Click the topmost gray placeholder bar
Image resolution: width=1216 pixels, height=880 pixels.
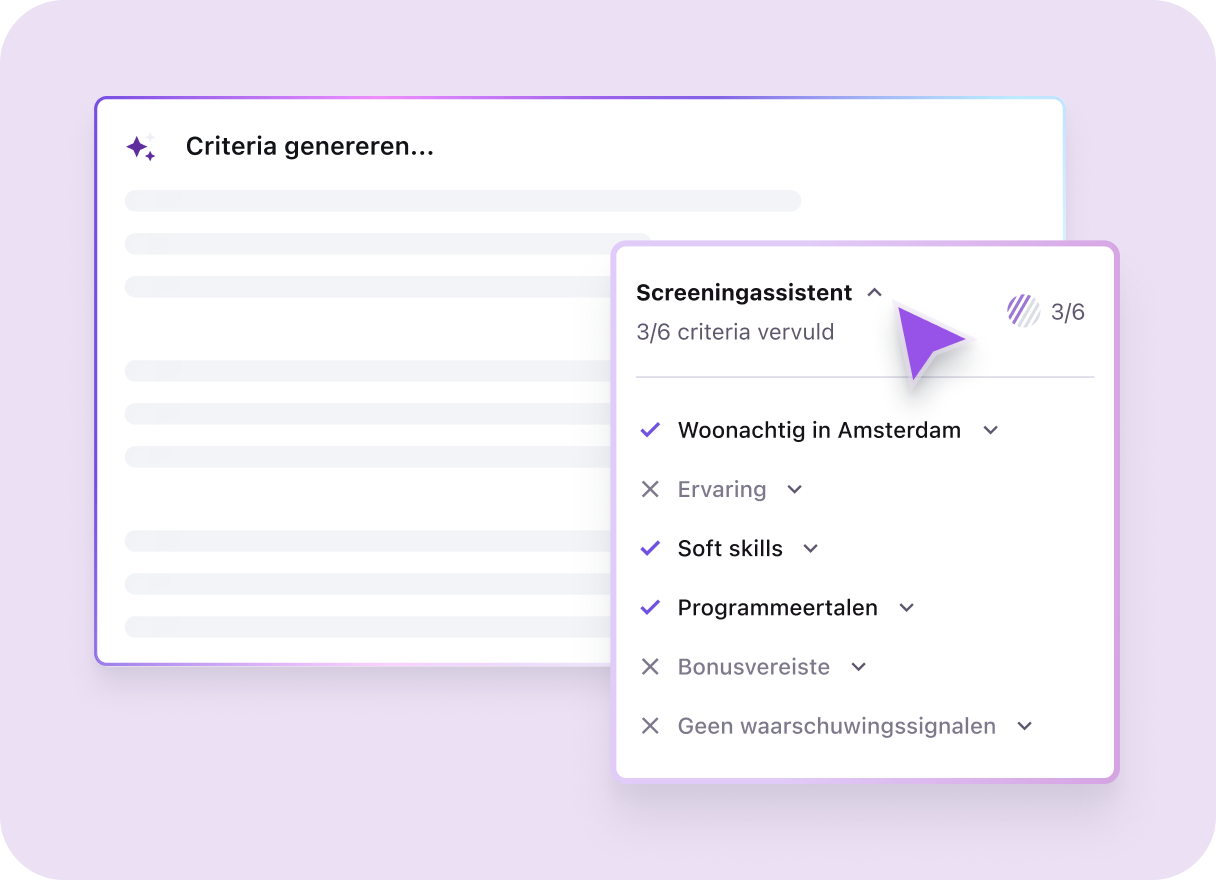click(463, 200)
